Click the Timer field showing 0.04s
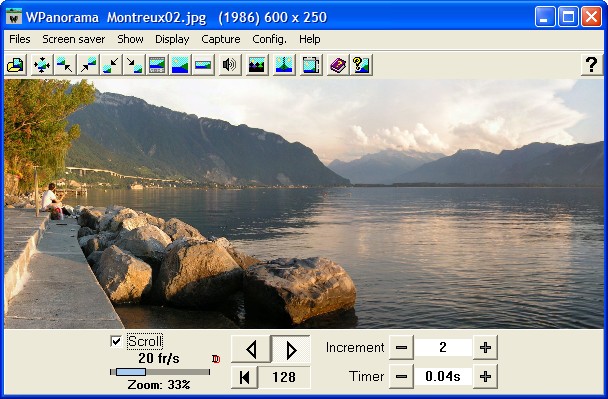Screen dimensions: 608x399 [443, 376]
